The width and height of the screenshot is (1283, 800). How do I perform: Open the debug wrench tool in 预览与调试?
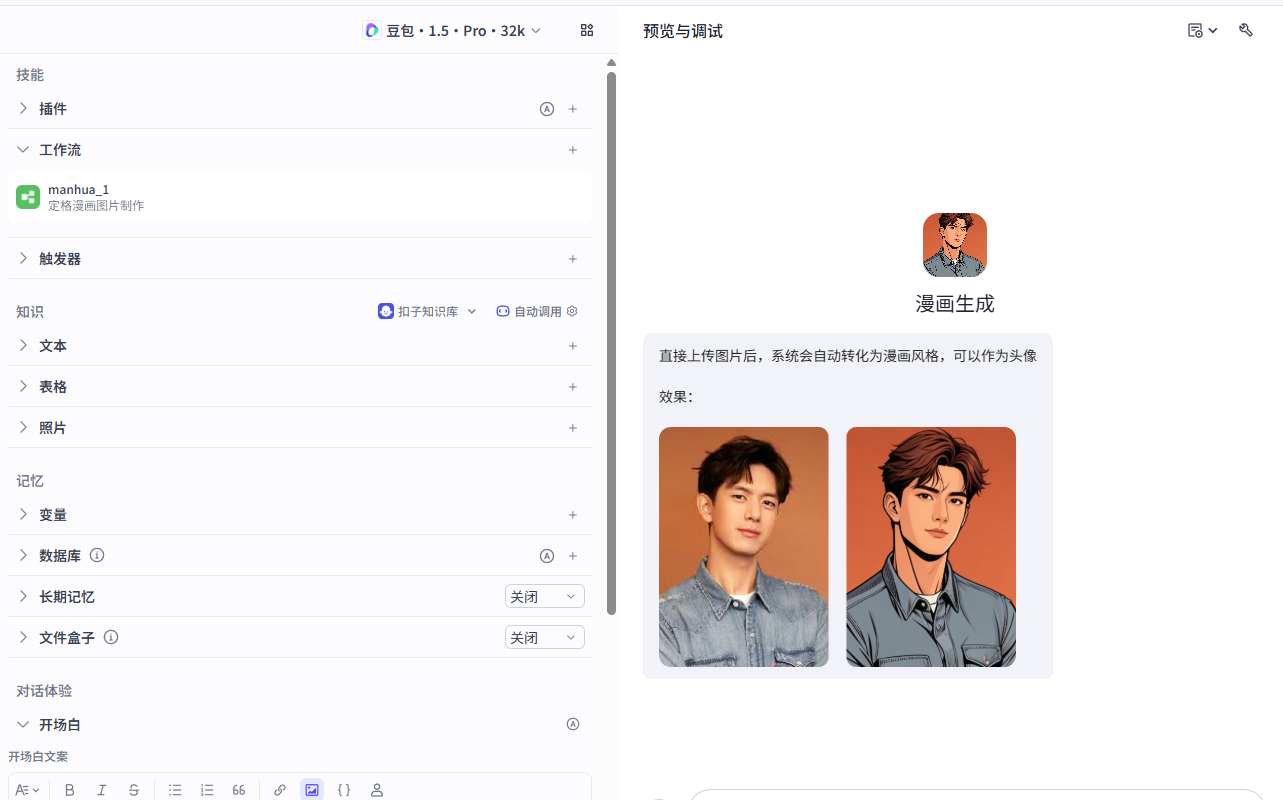tap(1246, 30)
